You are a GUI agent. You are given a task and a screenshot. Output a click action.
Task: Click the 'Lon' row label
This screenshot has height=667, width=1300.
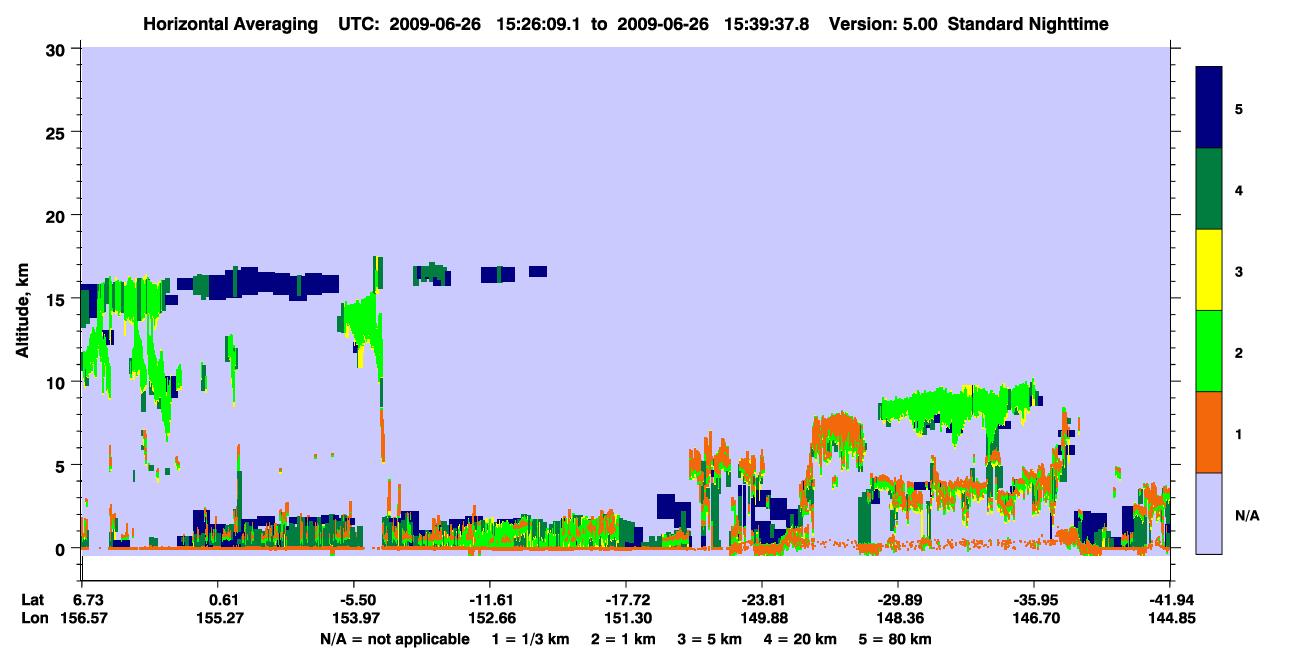33,618
